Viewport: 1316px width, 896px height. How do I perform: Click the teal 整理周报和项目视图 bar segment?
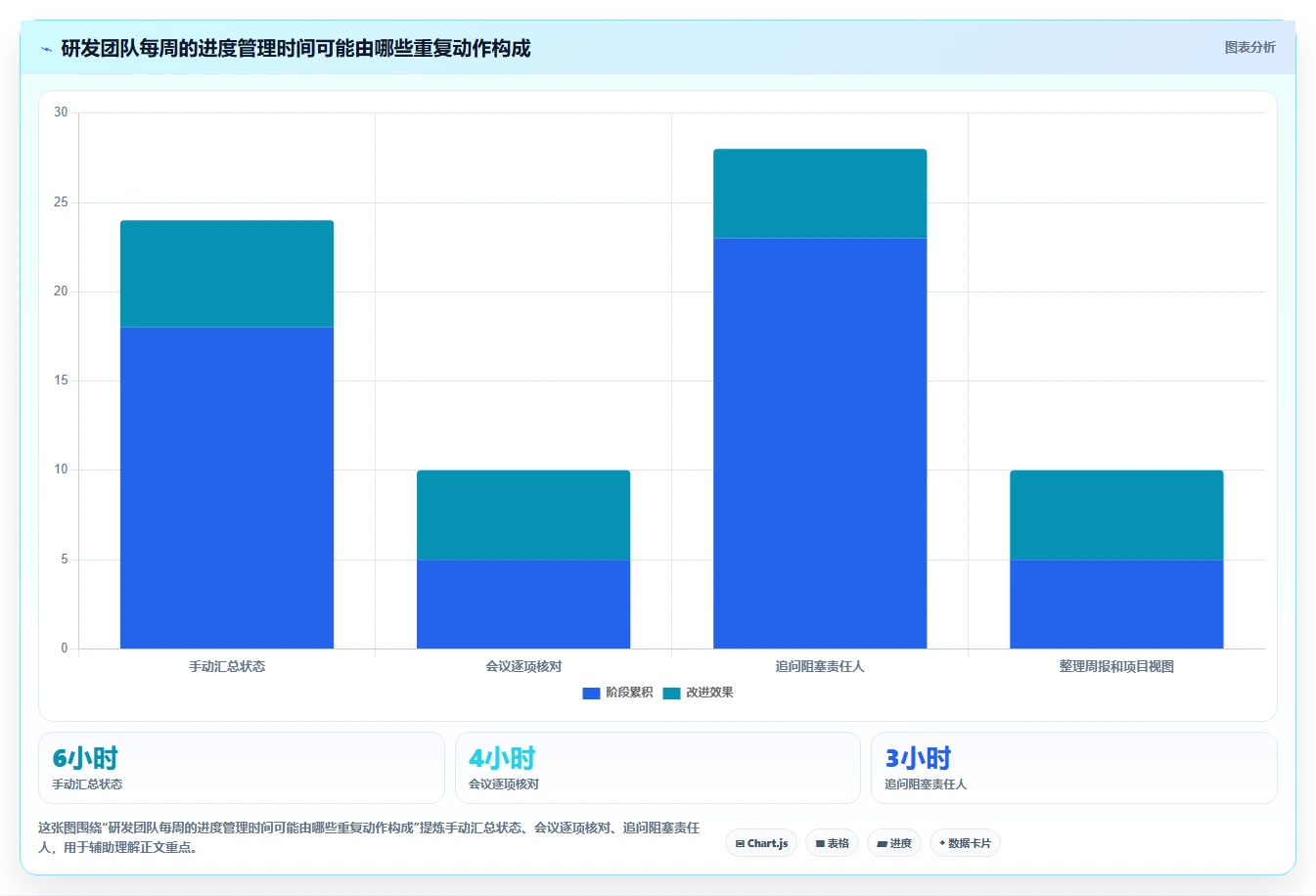pos(1116,515)
